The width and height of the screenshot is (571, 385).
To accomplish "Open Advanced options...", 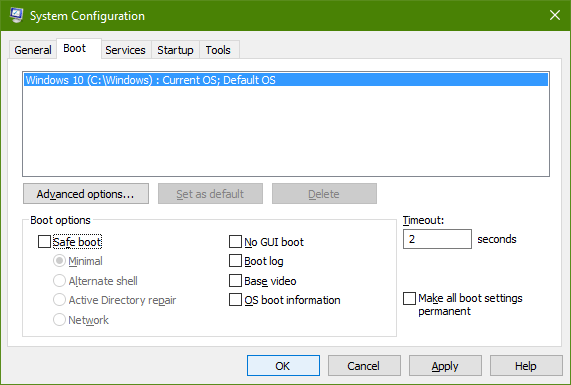I will click(x=86, y=194).
